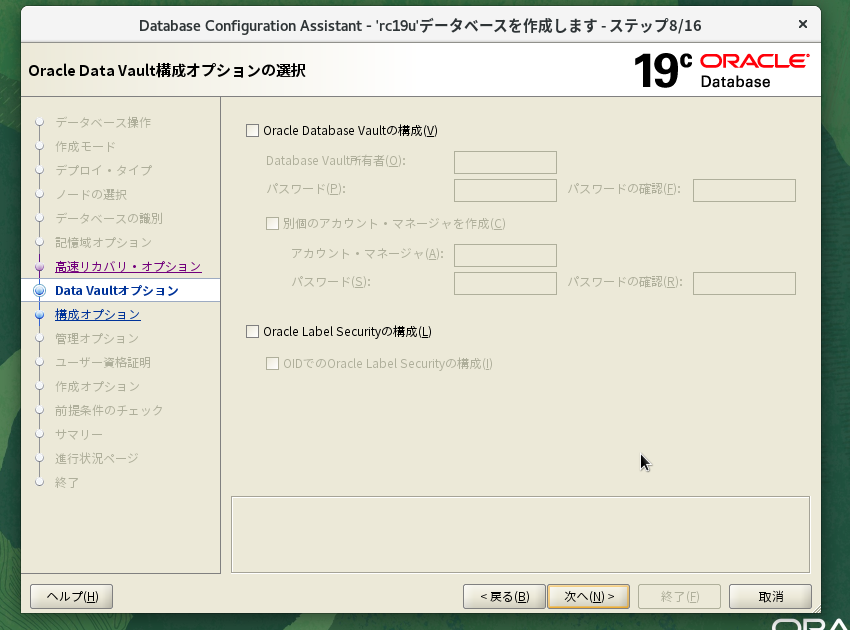
Task: Click the 高速リカバリ・オプション step bullet icon
Action: tap(39, 267)
